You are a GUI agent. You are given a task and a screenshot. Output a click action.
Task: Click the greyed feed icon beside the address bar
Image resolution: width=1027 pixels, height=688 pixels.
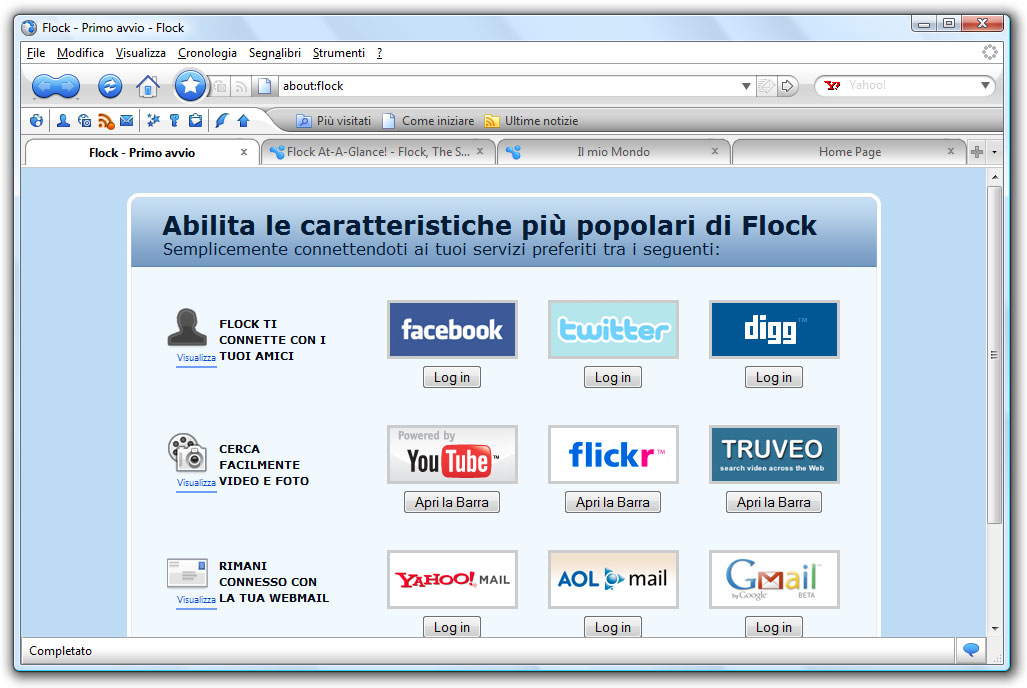pos(241,86)
